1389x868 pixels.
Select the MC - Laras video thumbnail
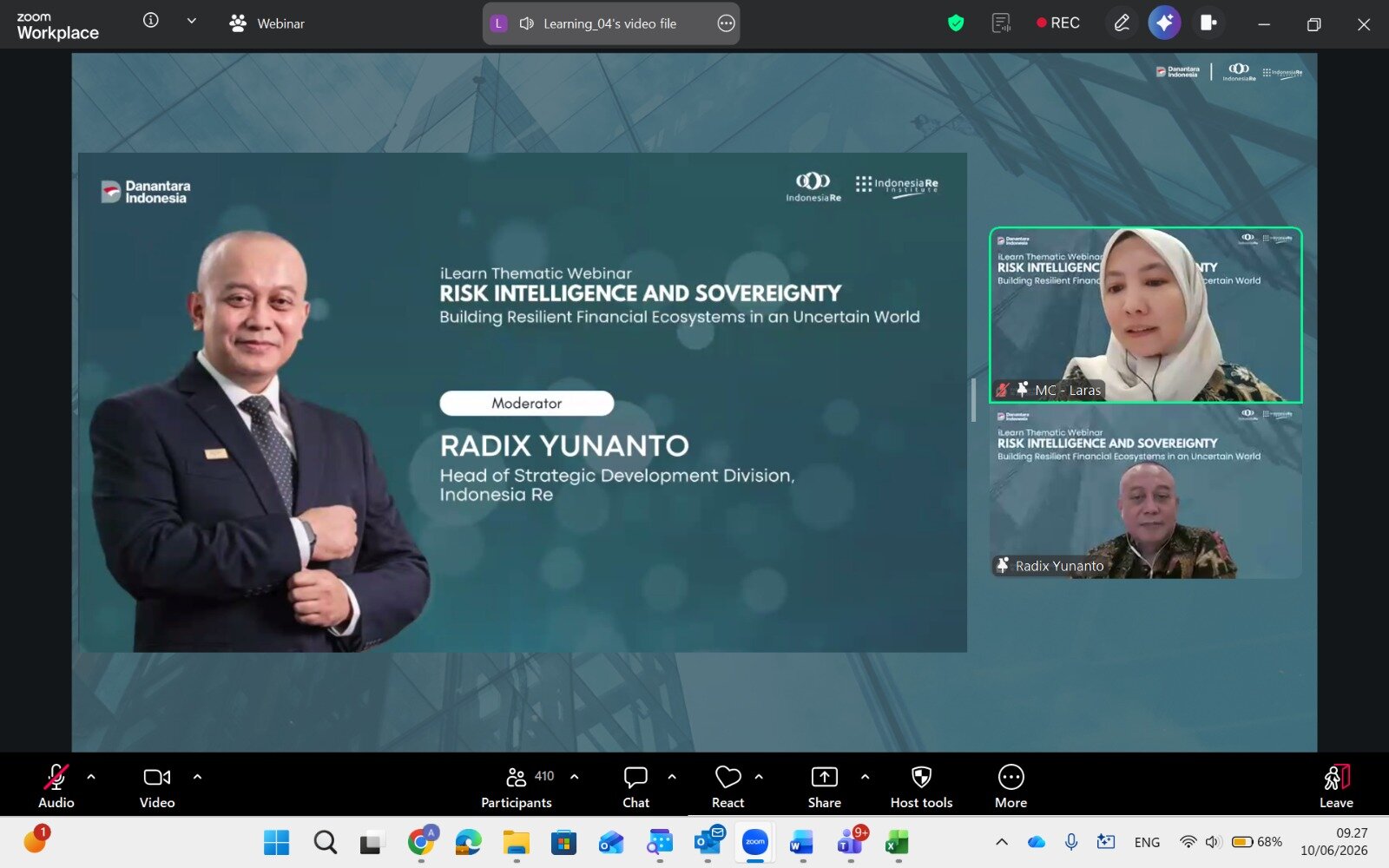[x=1146, y=315]
